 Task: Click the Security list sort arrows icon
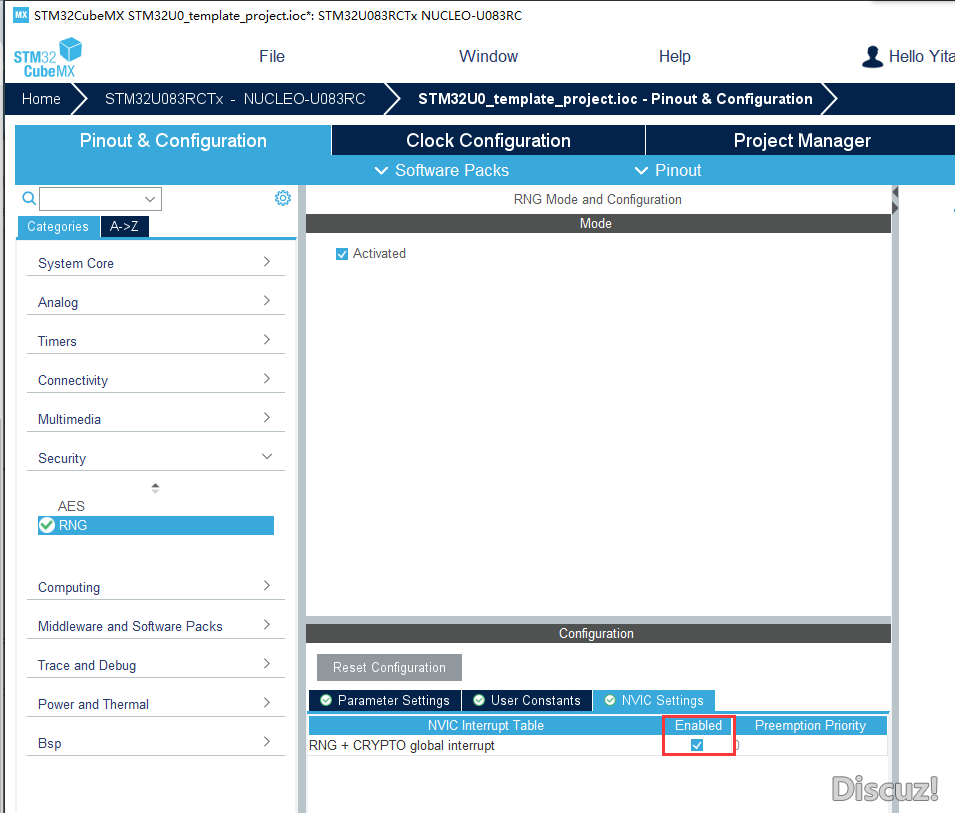(x=155, y=488)
